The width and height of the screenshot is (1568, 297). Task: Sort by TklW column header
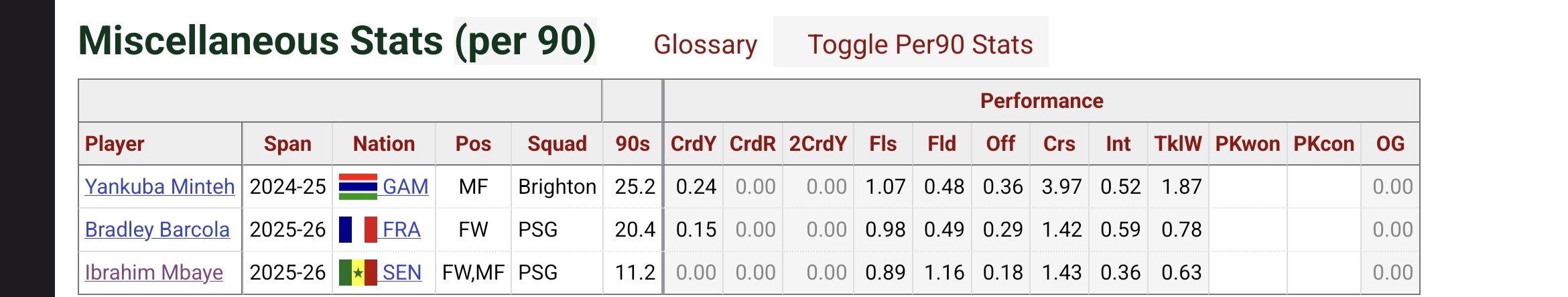point(1177,143)
